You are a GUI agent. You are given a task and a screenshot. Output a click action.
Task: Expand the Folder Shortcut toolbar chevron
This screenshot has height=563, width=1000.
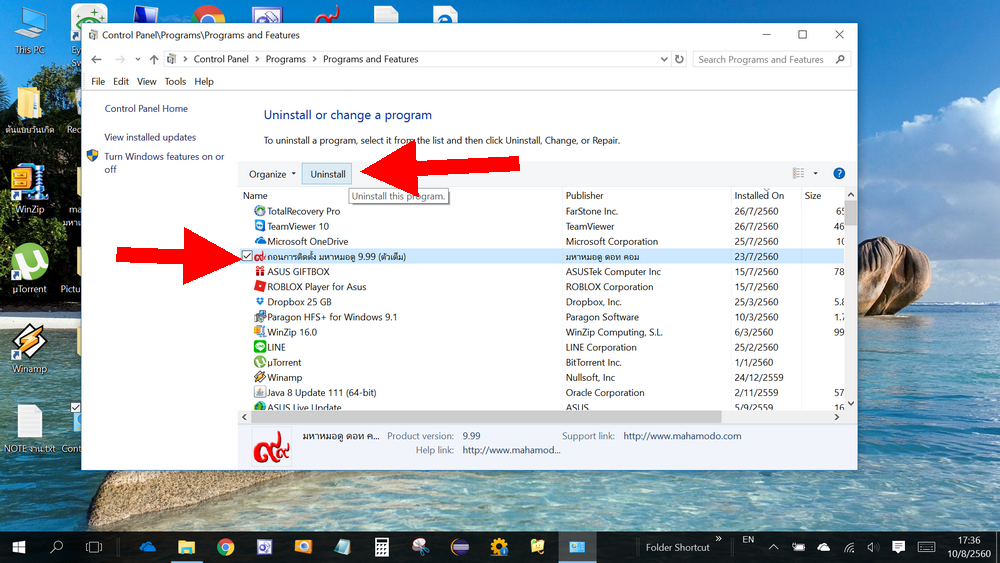[x=719, y=539]
